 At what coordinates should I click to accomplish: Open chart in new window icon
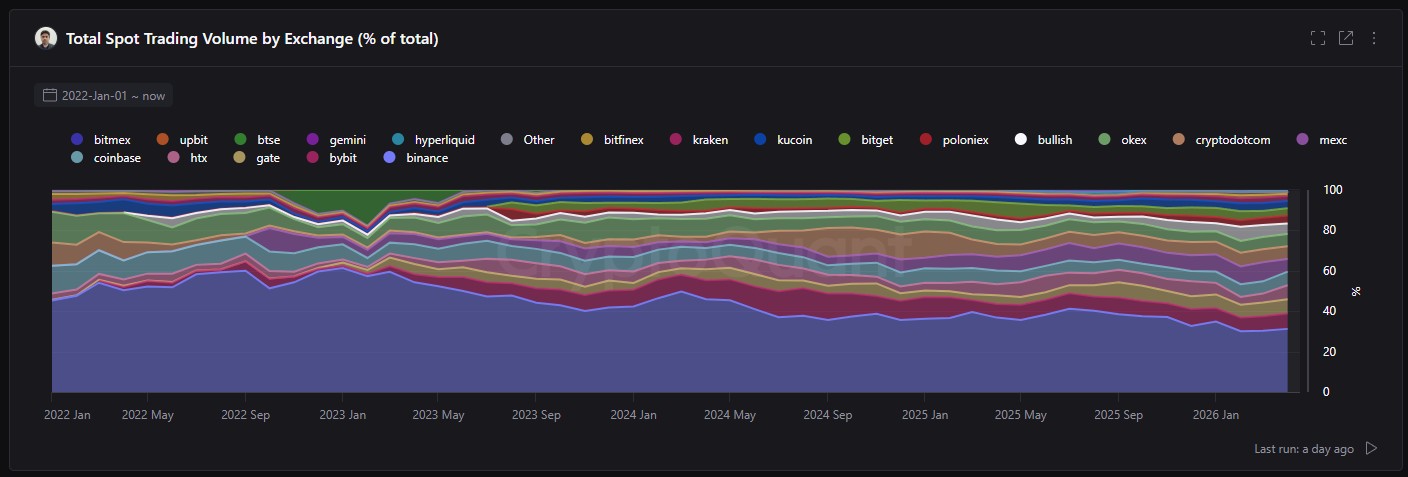tap(1346, 38)
